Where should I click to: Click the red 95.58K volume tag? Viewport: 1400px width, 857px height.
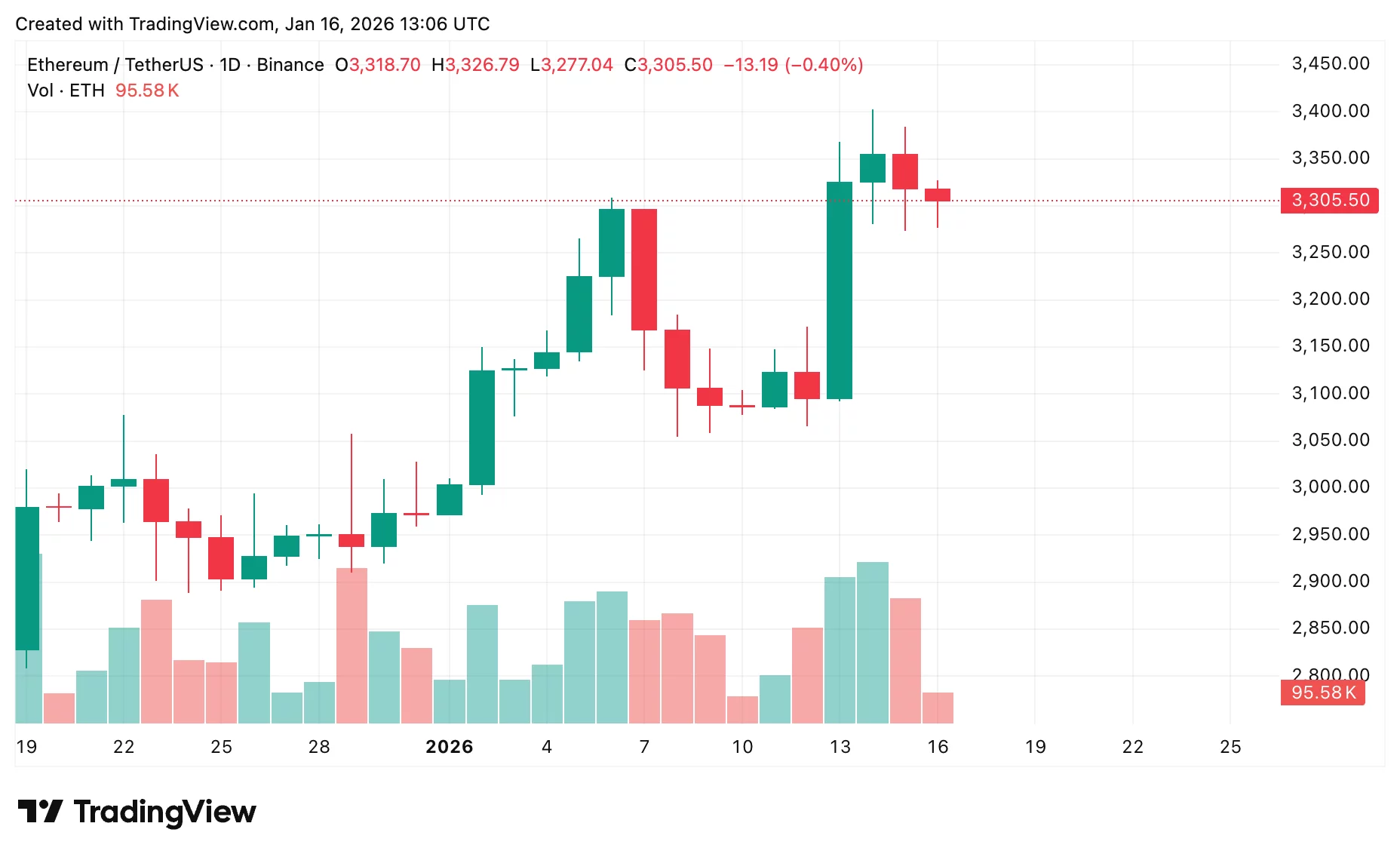click(1322, 693)
